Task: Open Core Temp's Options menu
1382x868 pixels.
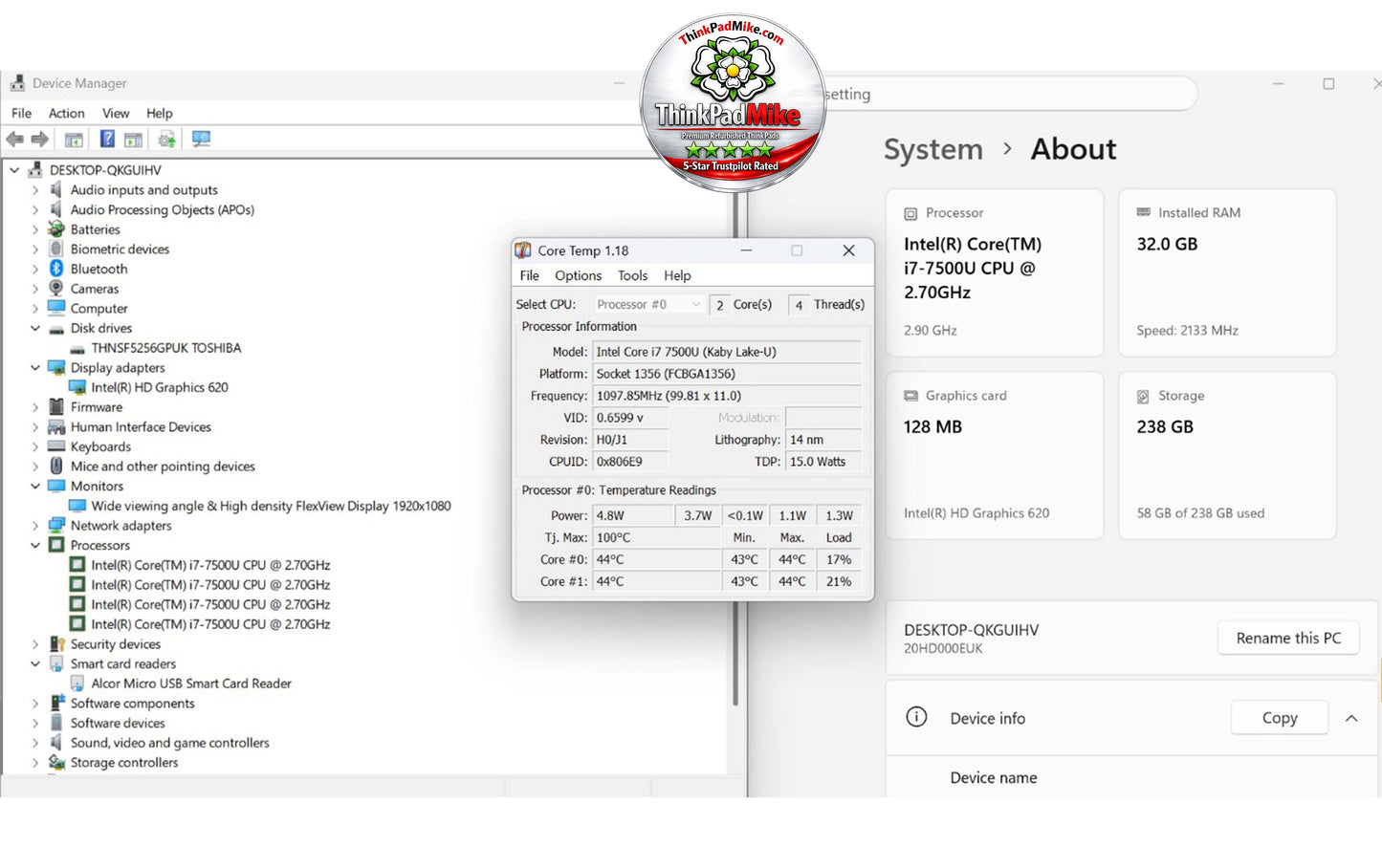Action: click(x=579, y=275)
